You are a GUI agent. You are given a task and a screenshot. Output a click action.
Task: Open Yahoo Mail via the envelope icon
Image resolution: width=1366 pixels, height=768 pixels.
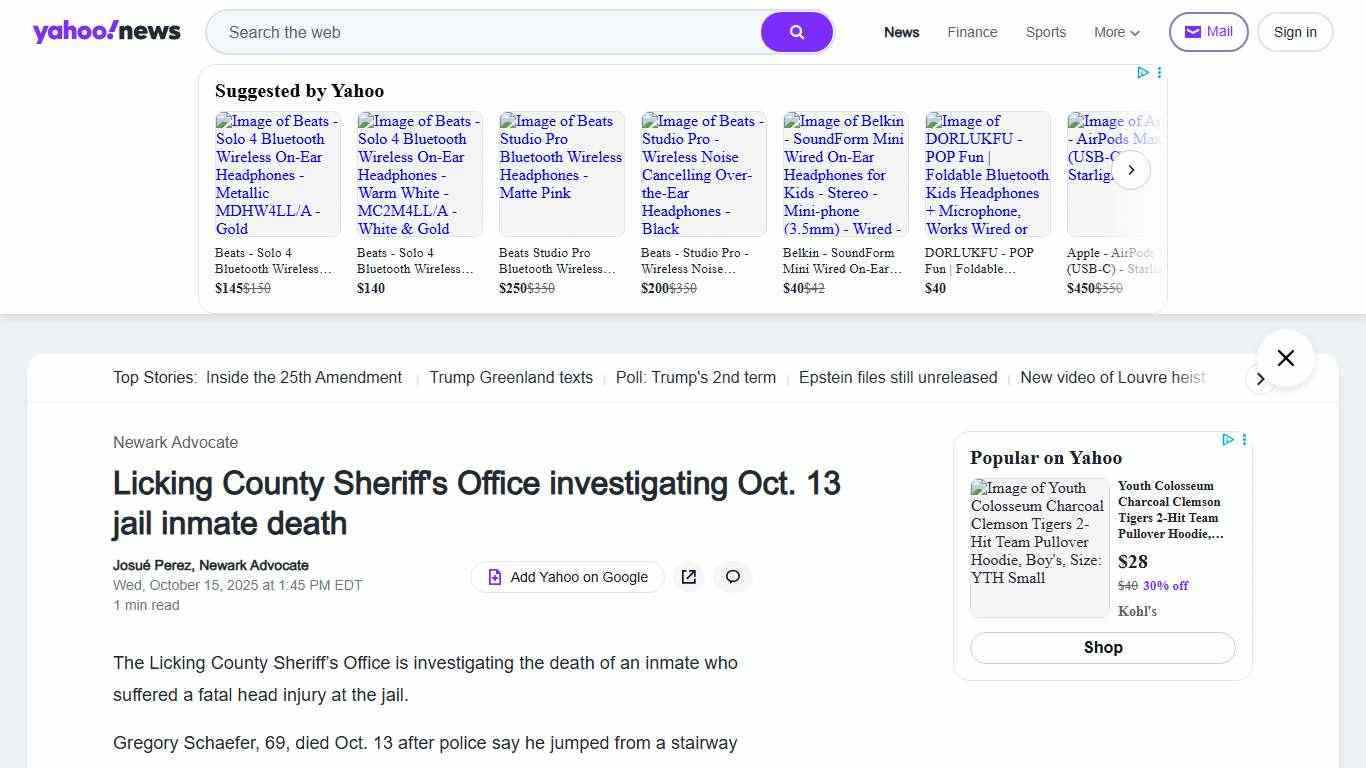click(x=1193, y=31)
